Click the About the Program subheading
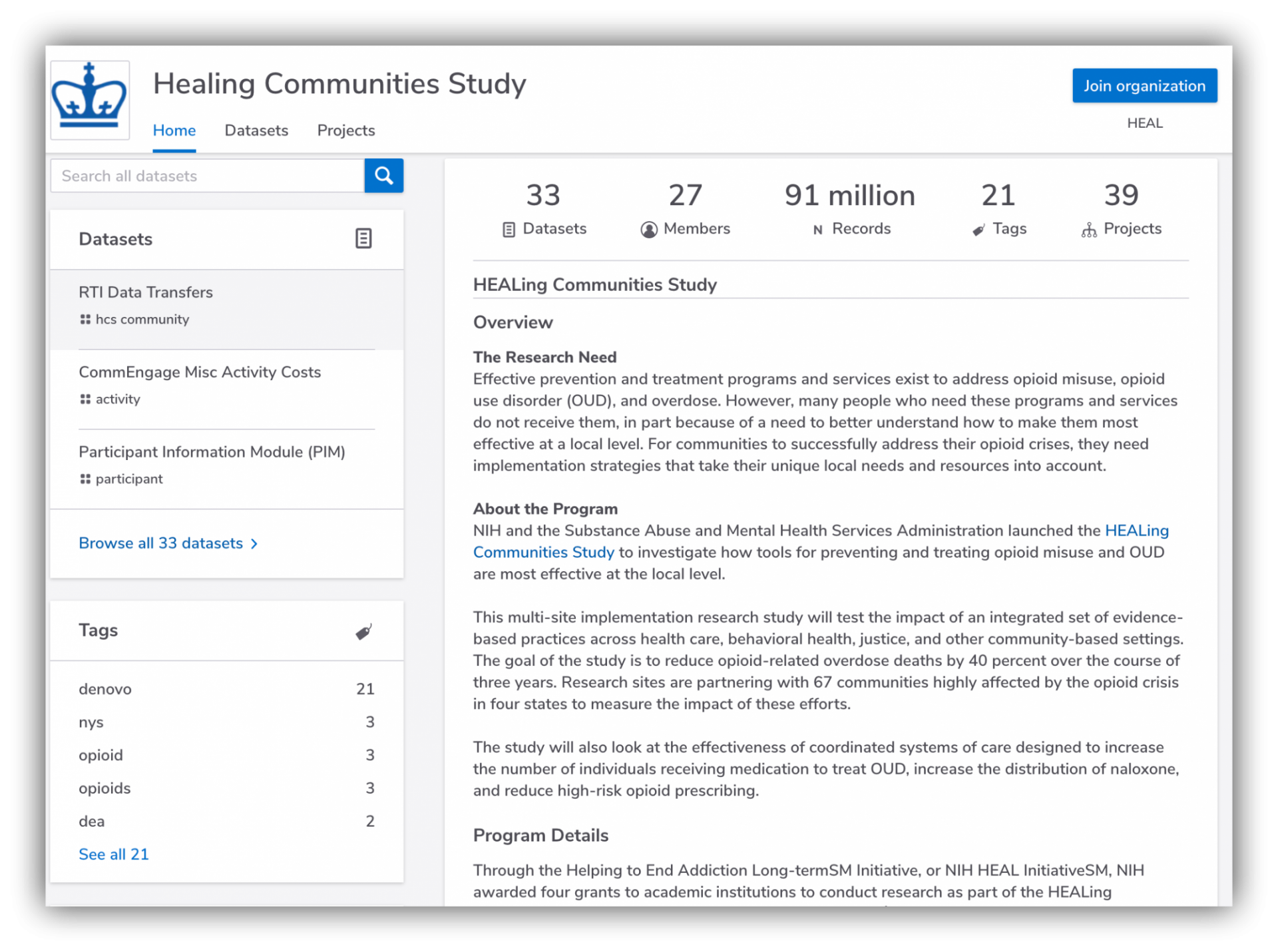Viewport: 1278px width, 952px height. pyautogui.click(x=546, y=509)
